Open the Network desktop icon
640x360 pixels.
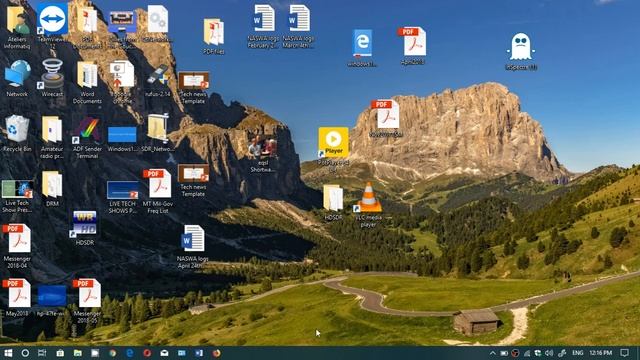coord(17,78)
